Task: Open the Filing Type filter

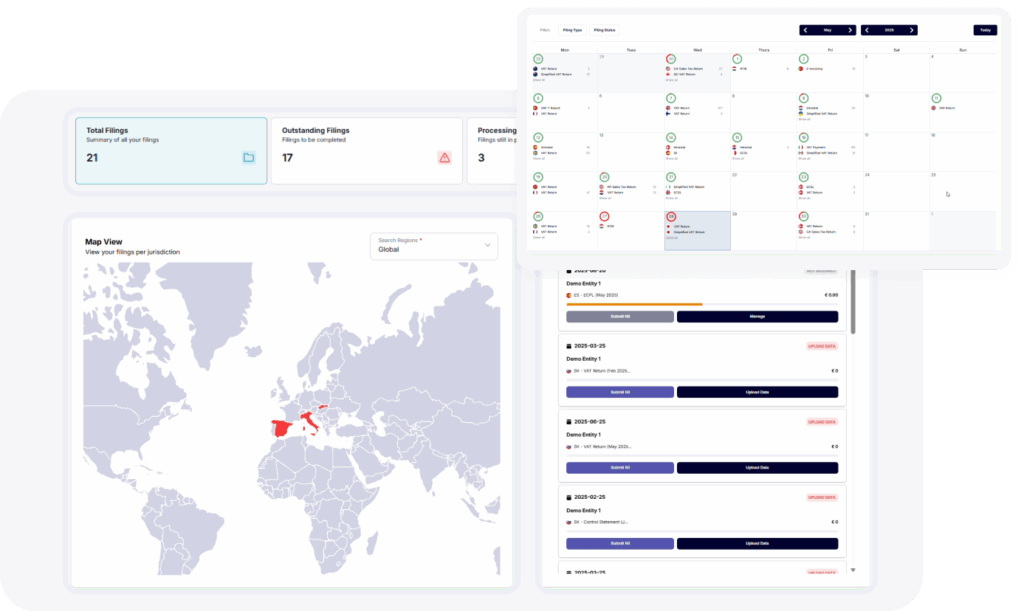Action: click(x=572, y=30)
